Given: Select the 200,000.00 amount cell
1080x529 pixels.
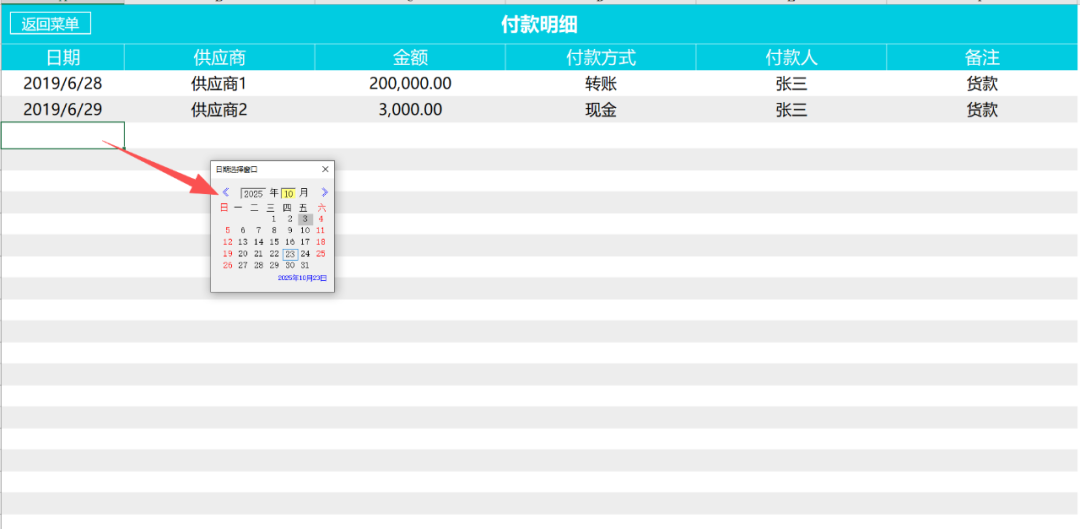Looking at the screenshot, I should [410, 84].
